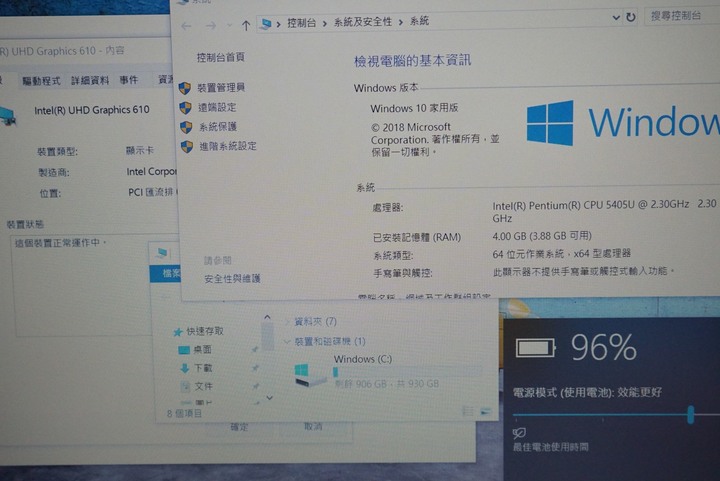Click the Windows 10 家用版 edition text
The height and width of the screenshot is (481, 720).
point(414,108)
